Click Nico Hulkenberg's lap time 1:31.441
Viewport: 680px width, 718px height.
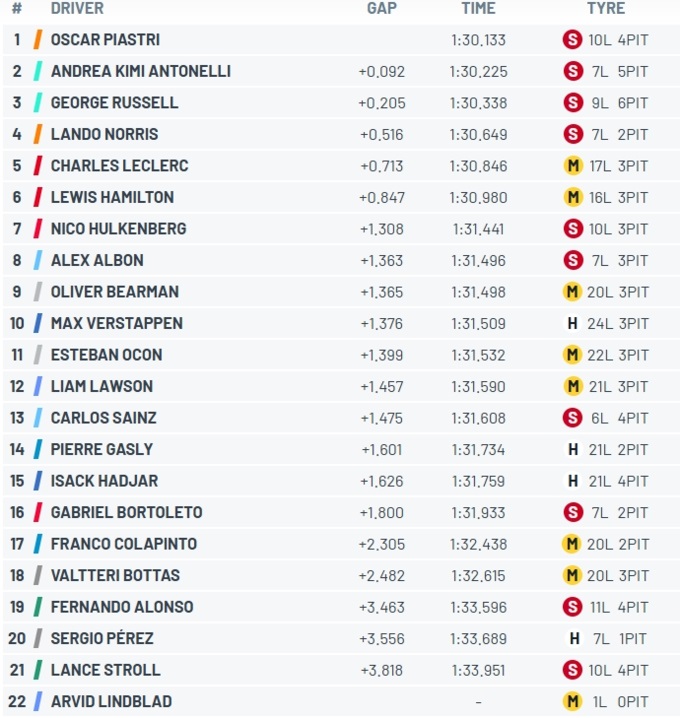click(478, 229)
